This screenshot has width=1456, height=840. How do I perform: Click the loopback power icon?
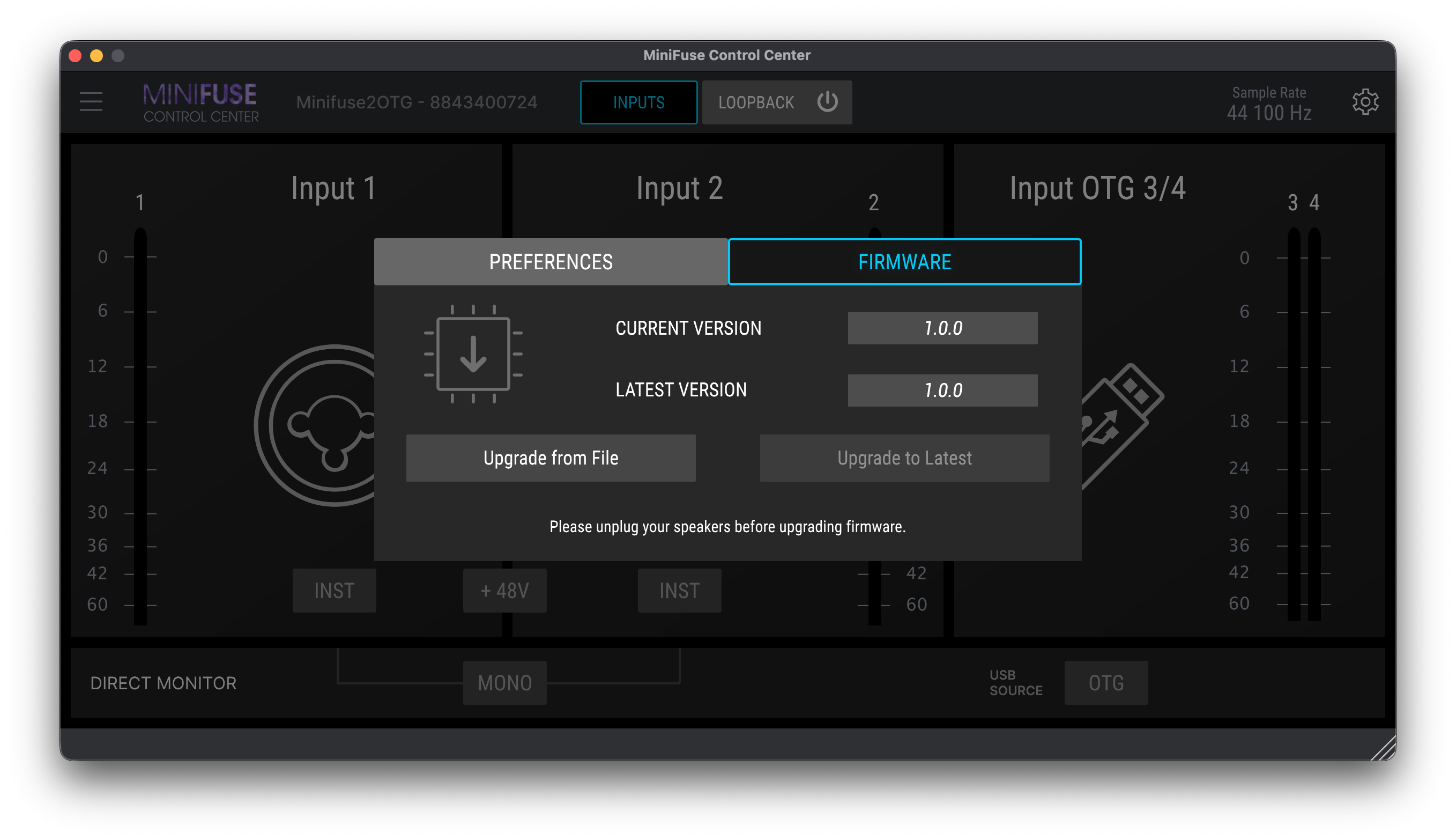tap(827, 102)
